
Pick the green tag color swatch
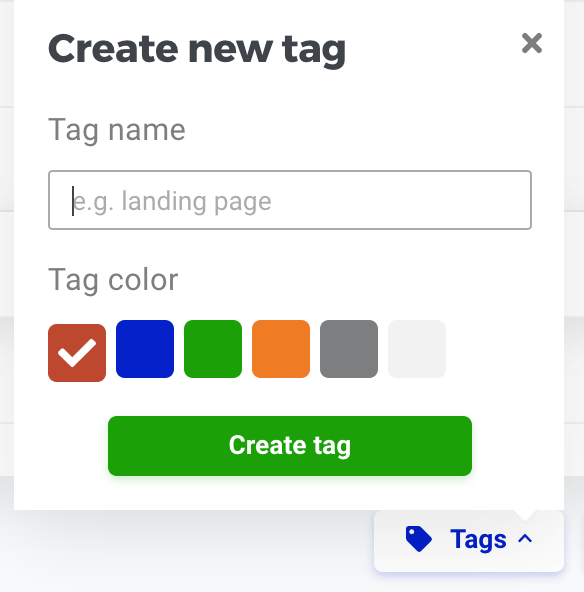pos(213,349)
